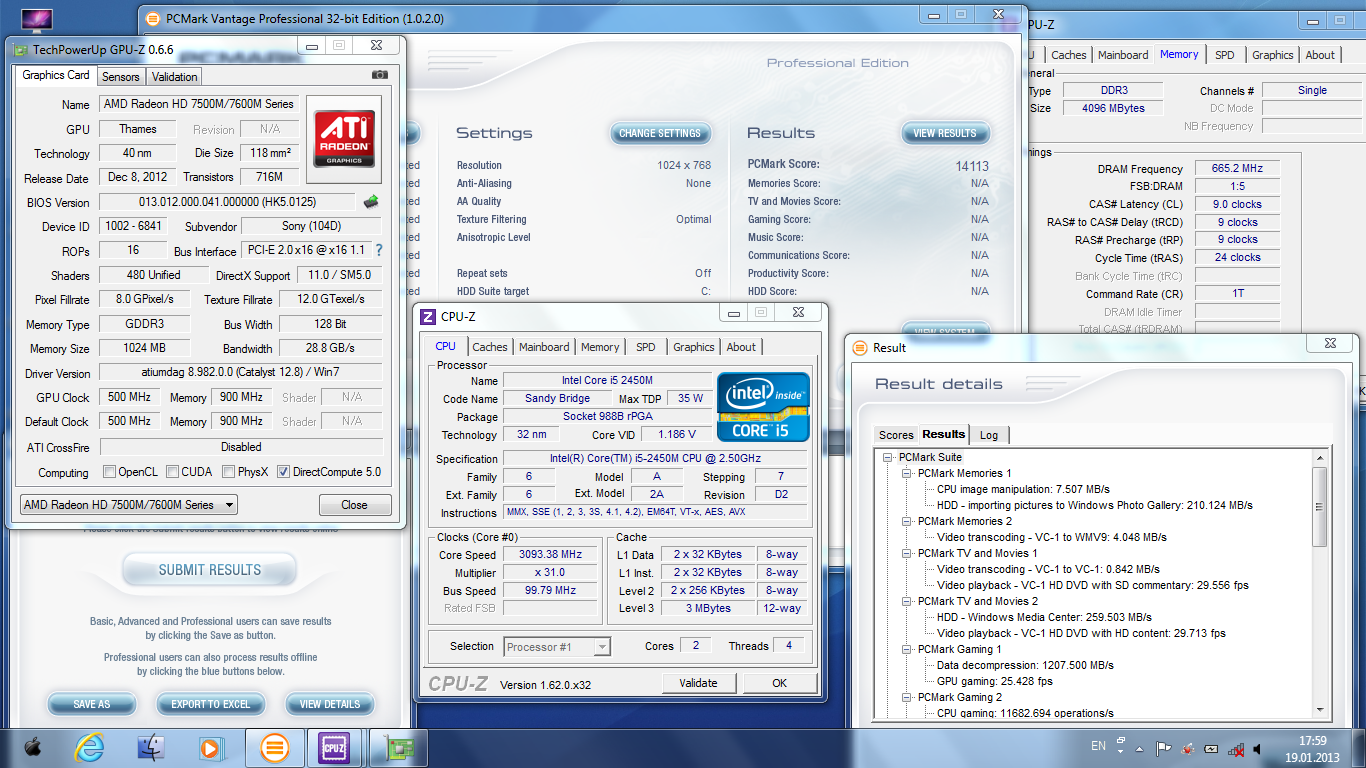Click the Validate button in CPU-Z
This screenshot has width=1366, height=768.
coord(698,683)
